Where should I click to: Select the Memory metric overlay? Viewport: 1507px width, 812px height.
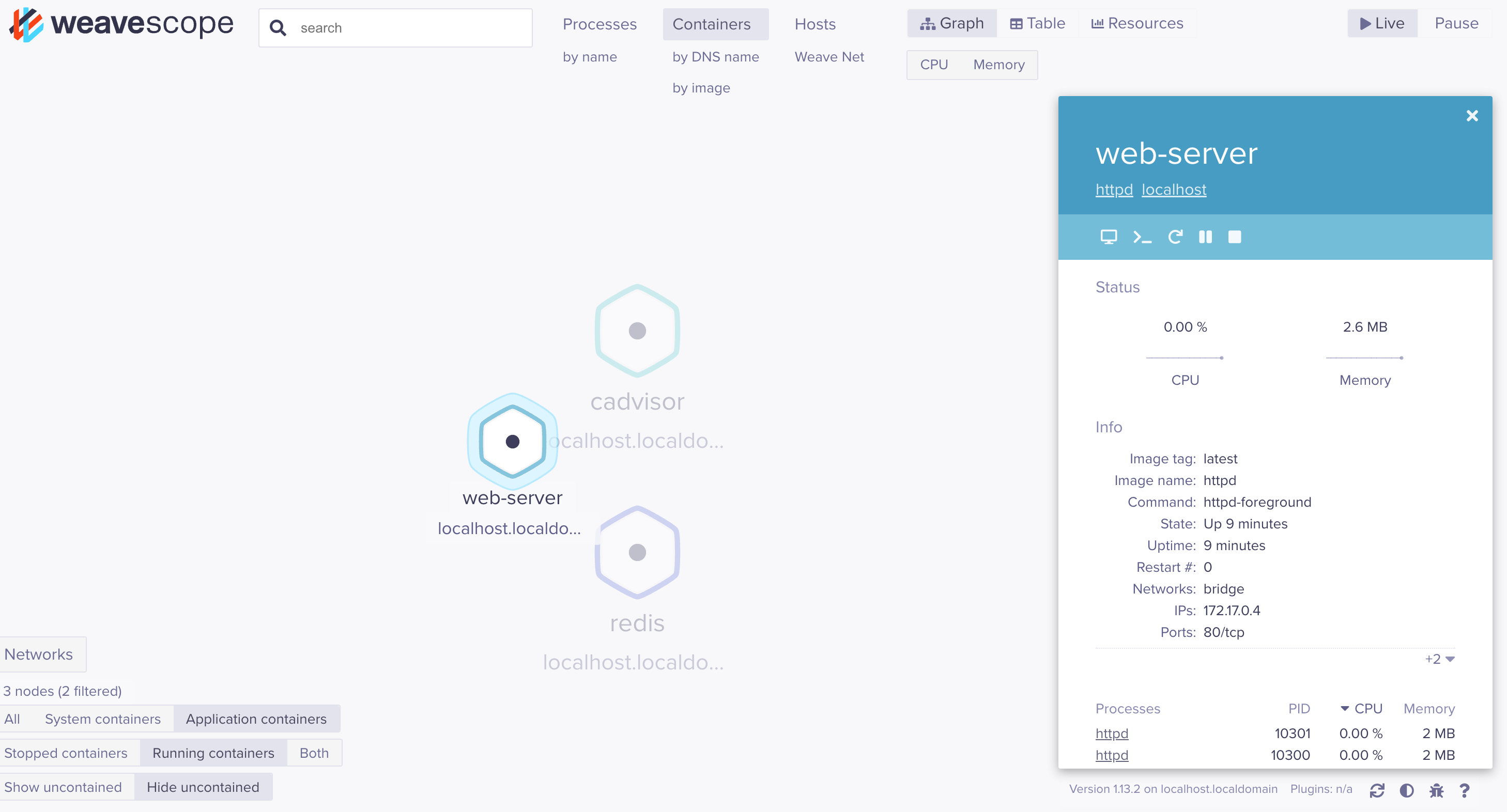tap(998, 64)
